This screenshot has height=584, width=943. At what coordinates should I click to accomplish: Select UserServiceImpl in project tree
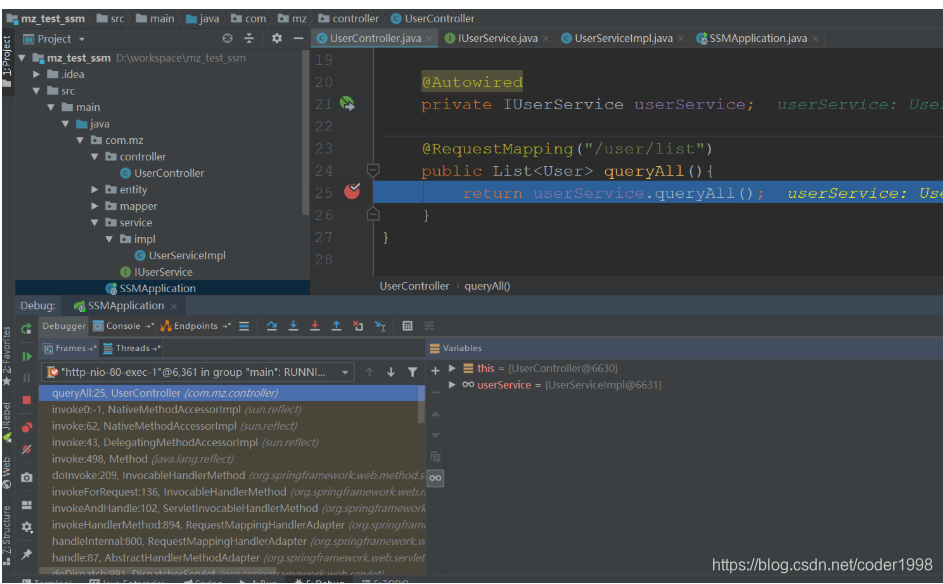186,256
